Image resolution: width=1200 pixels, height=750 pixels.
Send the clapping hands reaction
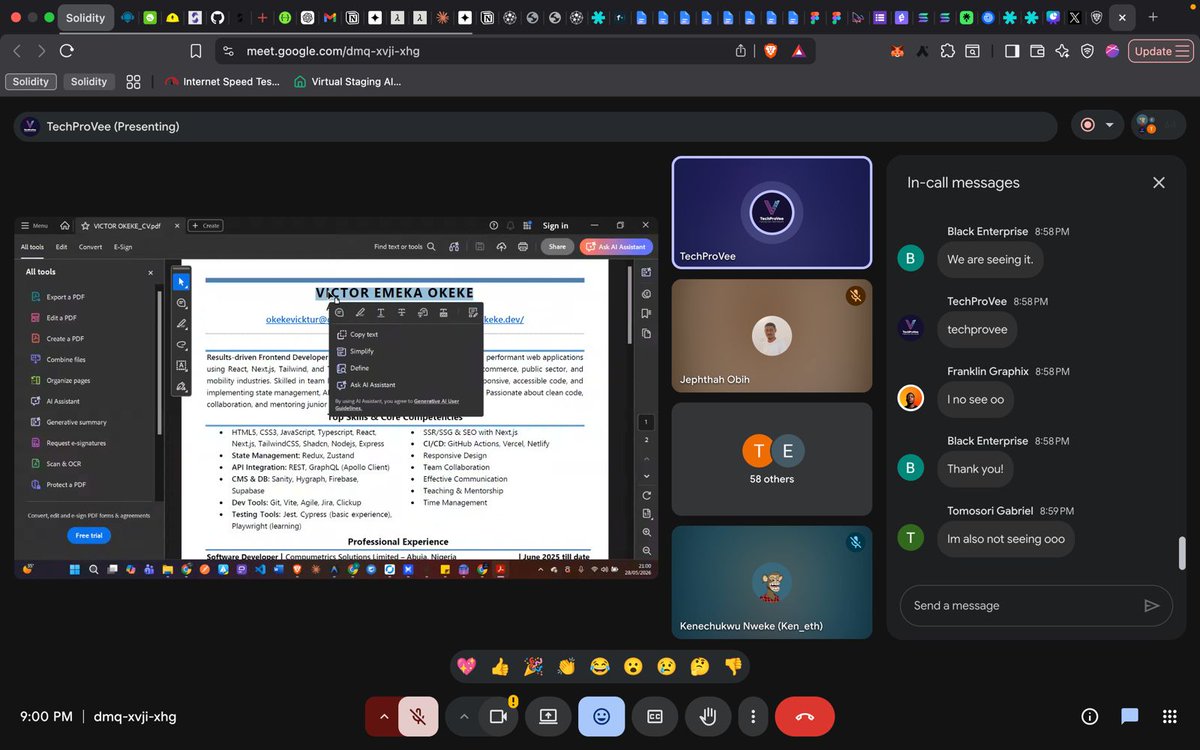pyautogui.click(x=566, y=666)
